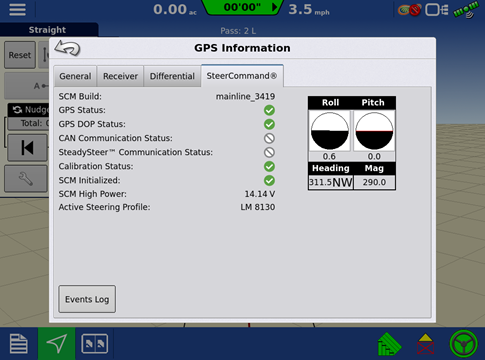Viewport: 485px width, 360px height.
Task: Toggle the implement master switch icon
Action: [426, 344]
